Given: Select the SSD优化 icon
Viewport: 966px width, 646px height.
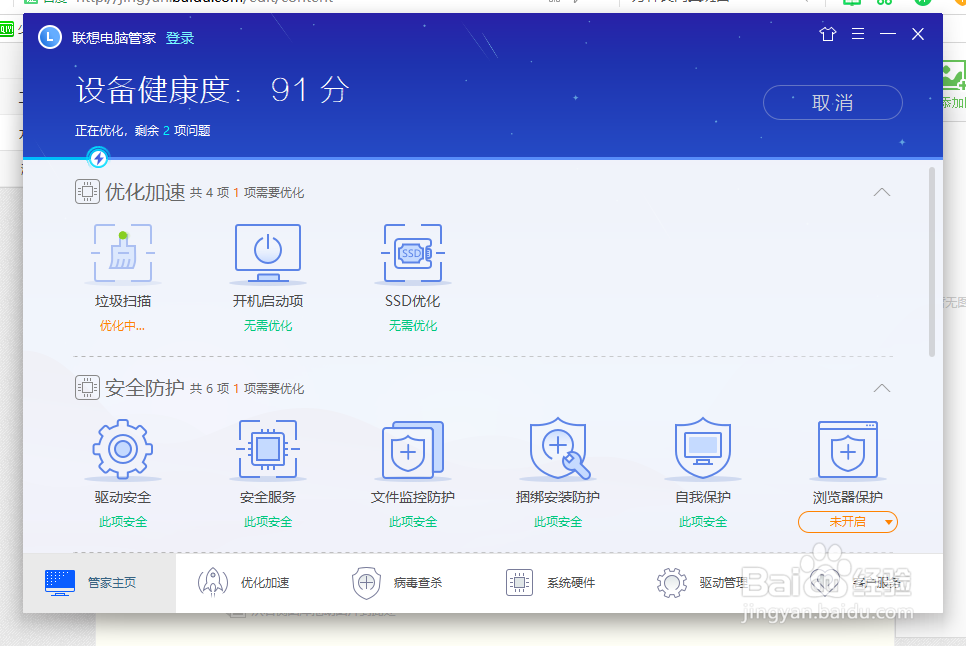Looking at the screenshot, I should click(x=413, y=253).
